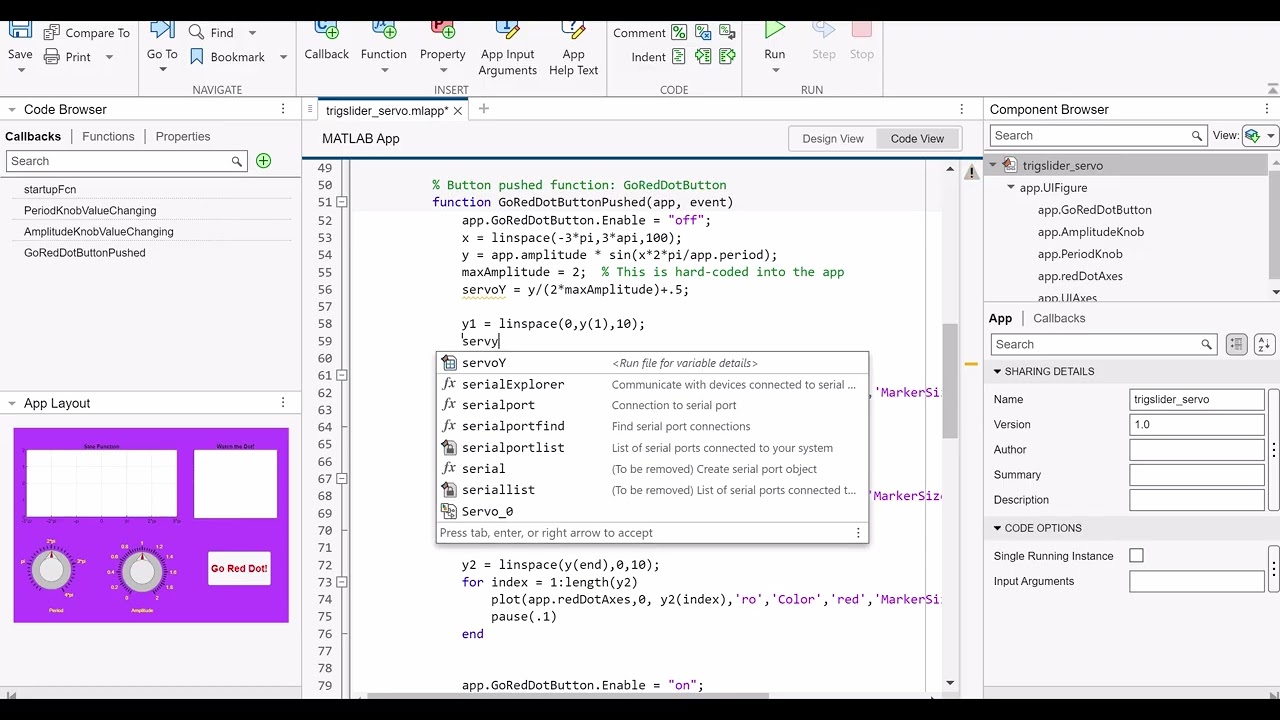Select app.PeriodKnob in the tree

tap(1080, 254)
